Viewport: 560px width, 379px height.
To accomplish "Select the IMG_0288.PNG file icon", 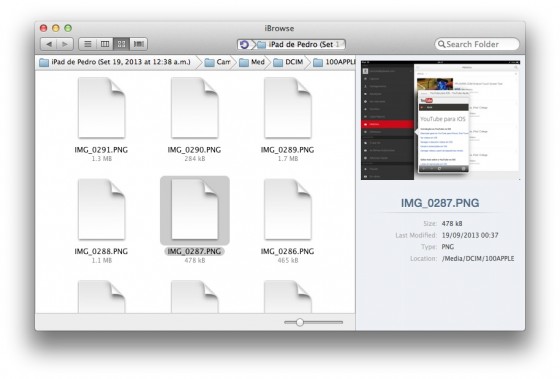I will click(101, 209).
